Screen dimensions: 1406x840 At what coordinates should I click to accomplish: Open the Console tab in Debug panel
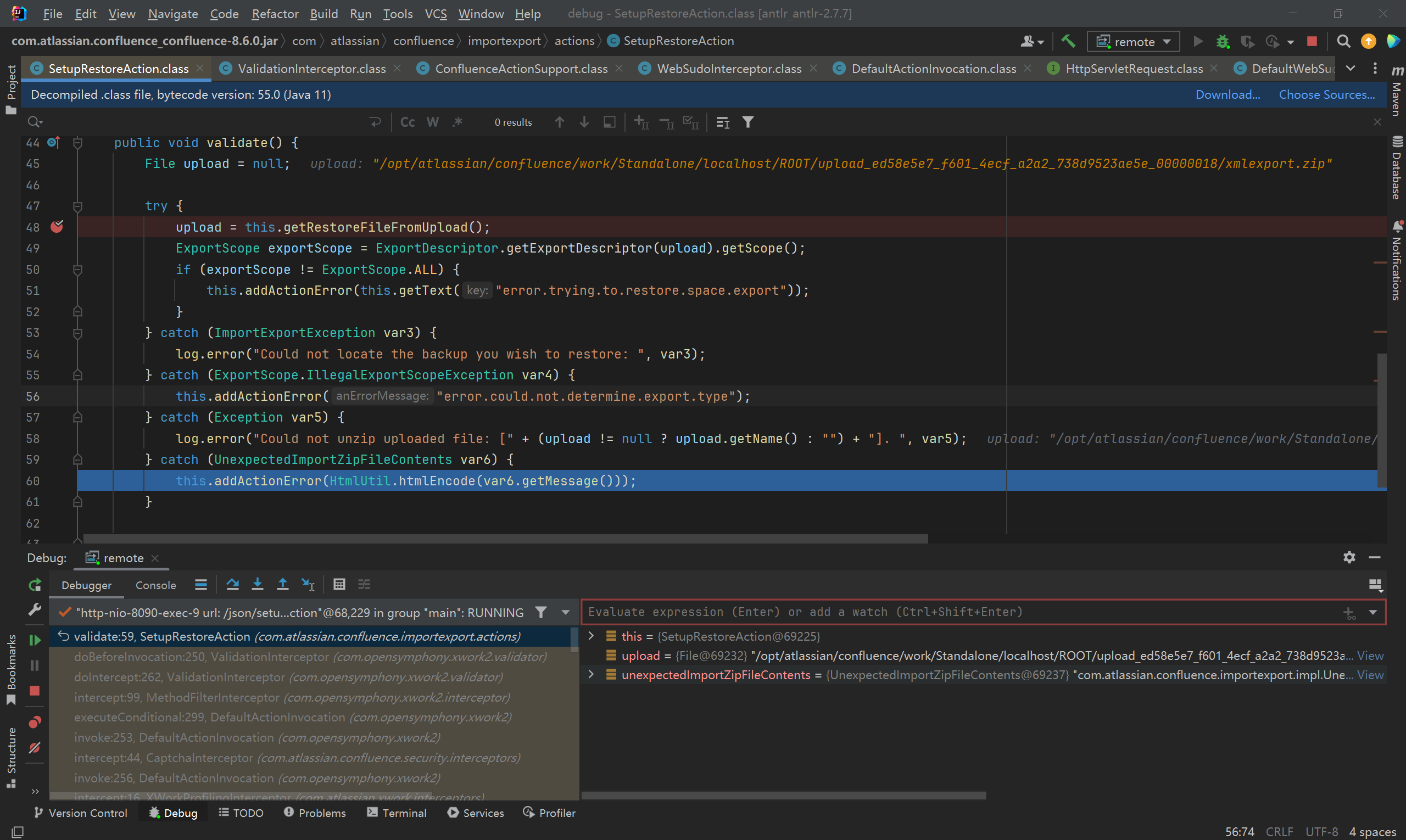156,585
